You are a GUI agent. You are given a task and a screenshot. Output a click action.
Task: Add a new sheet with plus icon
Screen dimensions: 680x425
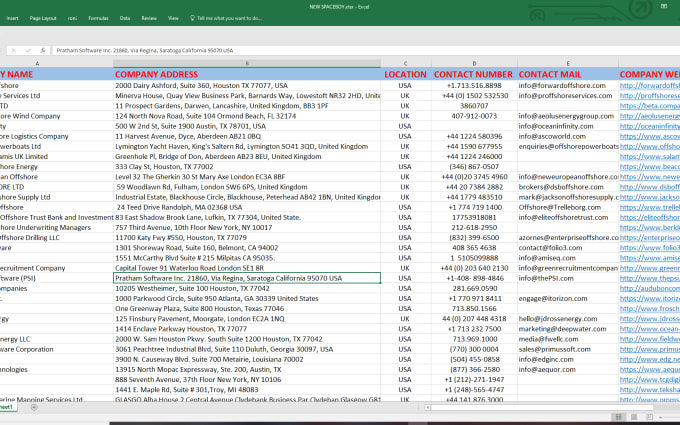coord(34,407)
